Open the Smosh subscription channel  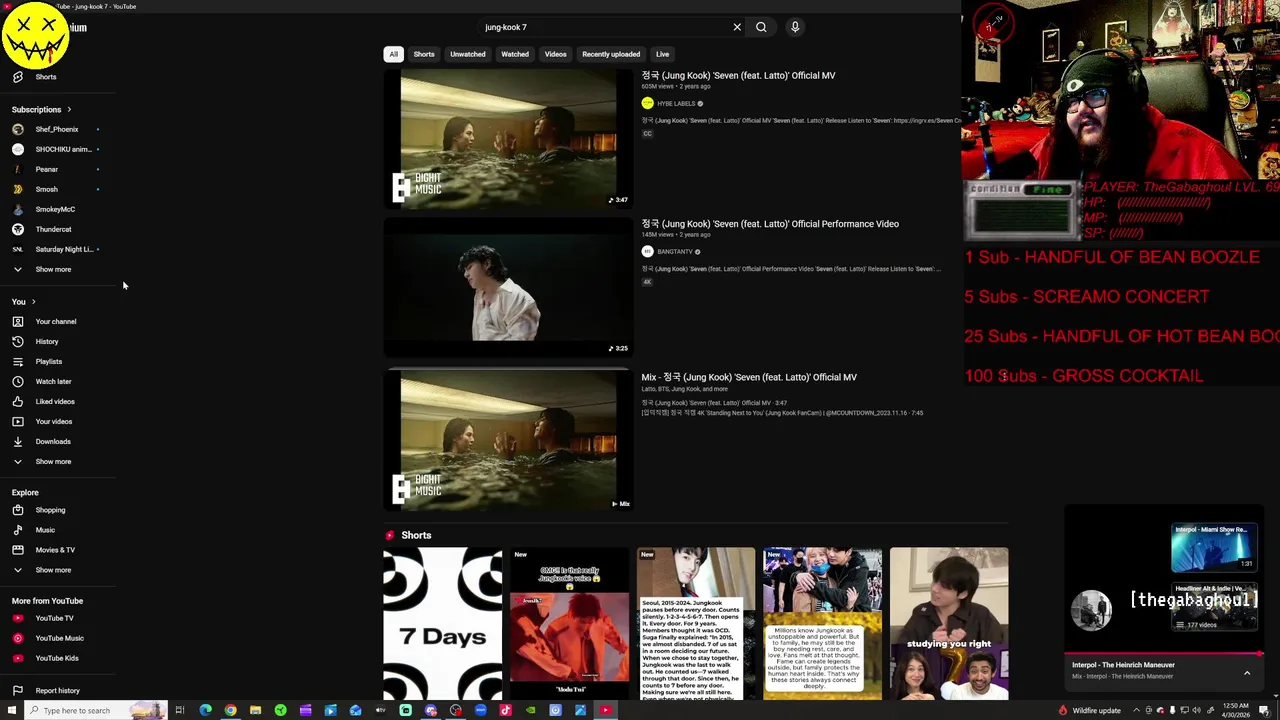(46, 189)
